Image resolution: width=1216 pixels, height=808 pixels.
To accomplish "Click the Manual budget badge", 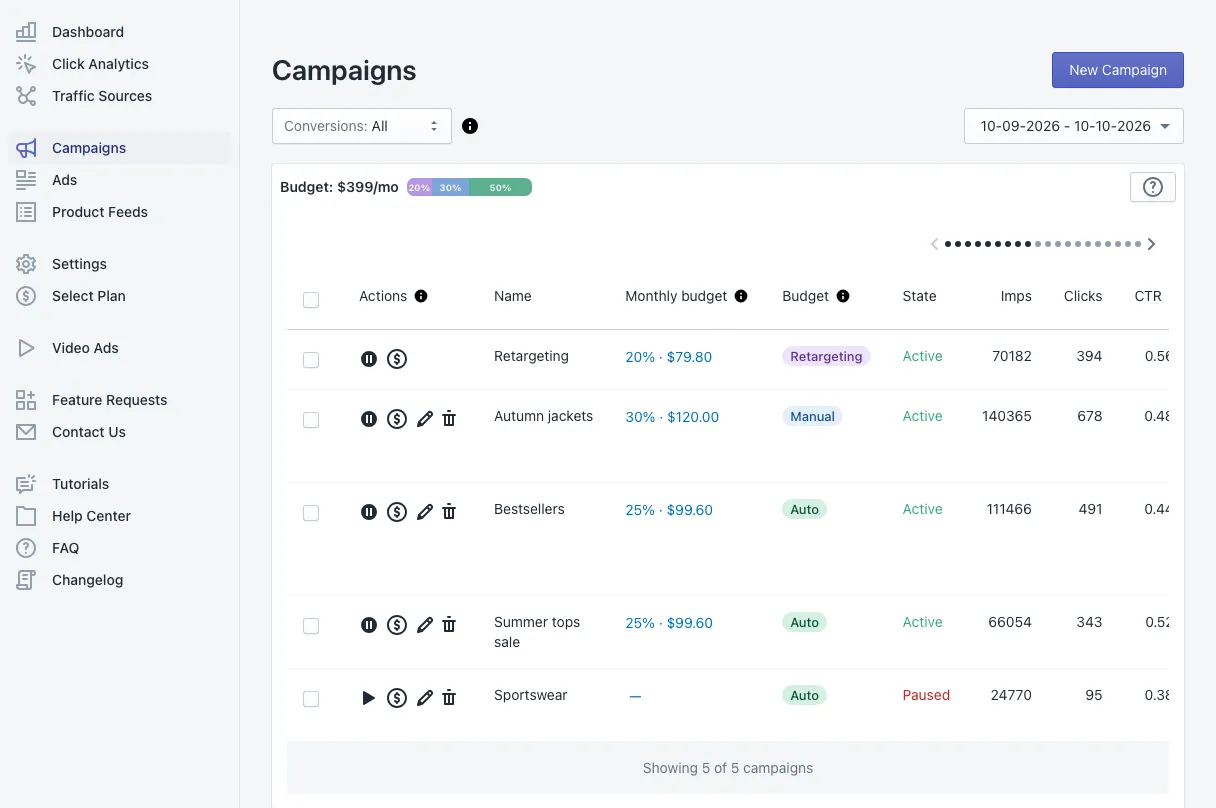I will 812,417.
